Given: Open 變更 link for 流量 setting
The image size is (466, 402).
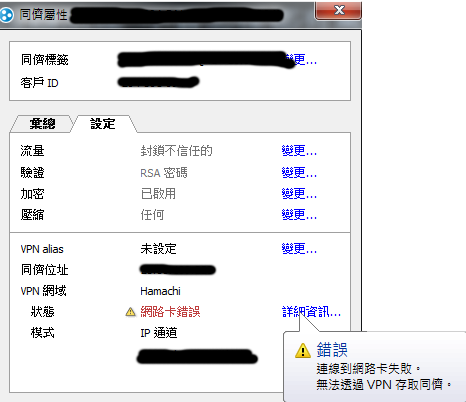Looking at the screenshot, I should [299, 151].
